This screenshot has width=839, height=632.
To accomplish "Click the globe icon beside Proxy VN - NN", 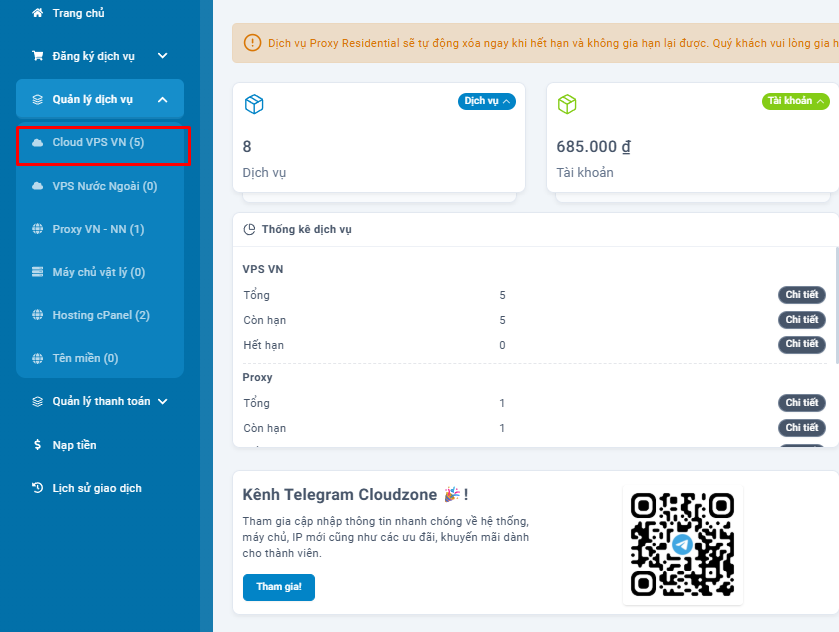I will (38, 229).
